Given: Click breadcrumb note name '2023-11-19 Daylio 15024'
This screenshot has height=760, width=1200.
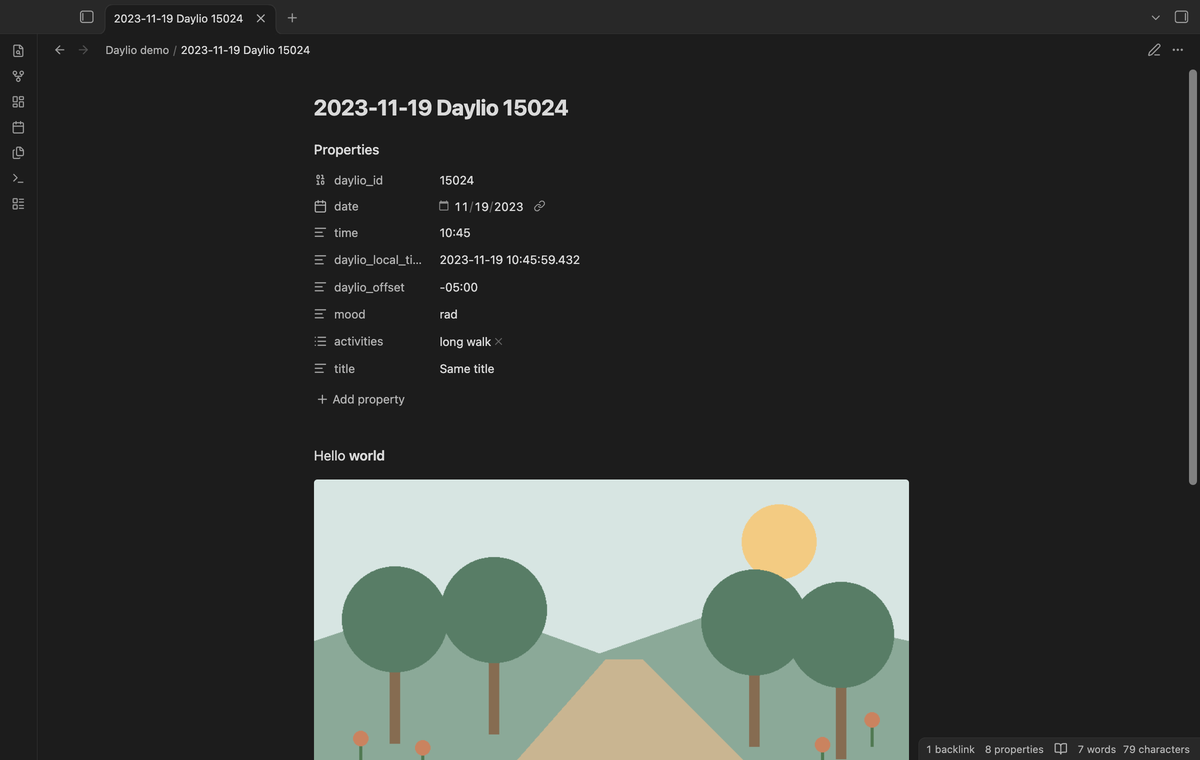Looking at the screenshot, I should click(245, 50).
